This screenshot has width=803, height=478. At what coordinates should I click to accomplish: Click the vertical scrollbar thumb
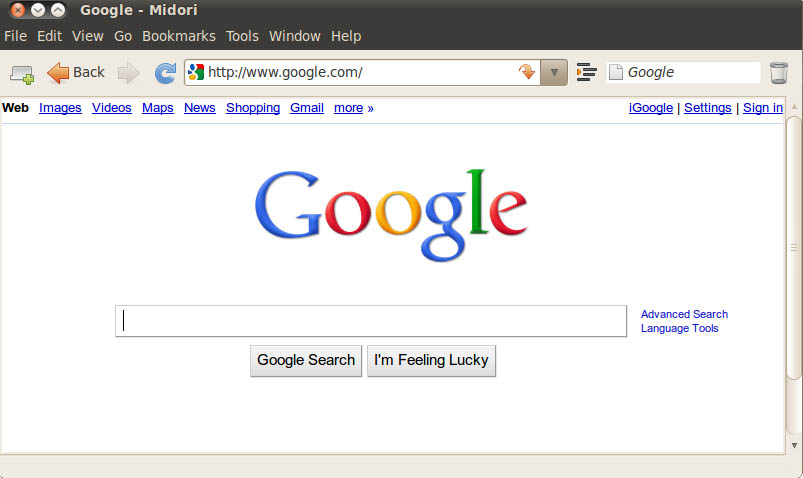pyautogui.click(x=794, y=248)
